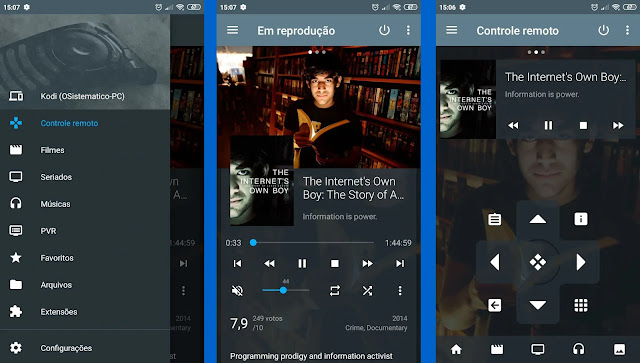This screenshot has width=640, height=363.
Task: Click the clapperboard icon beside Filmes
Action: pyautogui.click(x=16, y=150)
